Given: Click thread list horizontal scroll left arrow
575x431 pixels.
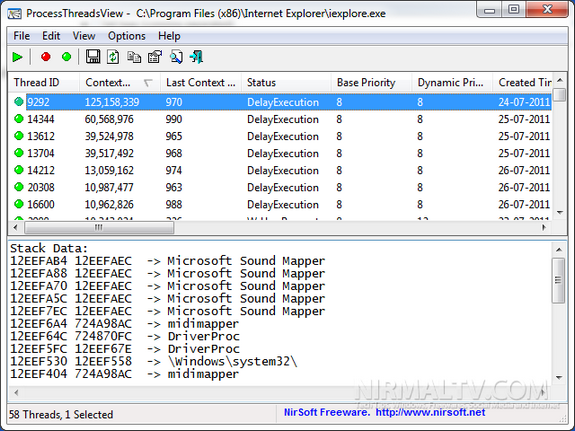Looking at the screenshot, I should click(15, 227).
